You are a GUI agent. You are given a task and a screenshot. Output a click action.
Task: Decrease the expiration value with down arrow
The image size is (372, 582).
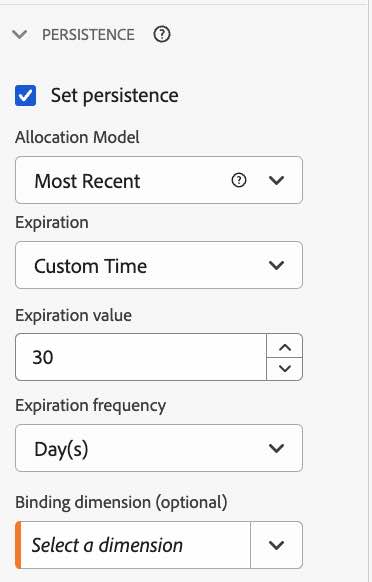[x=285, y=369]
